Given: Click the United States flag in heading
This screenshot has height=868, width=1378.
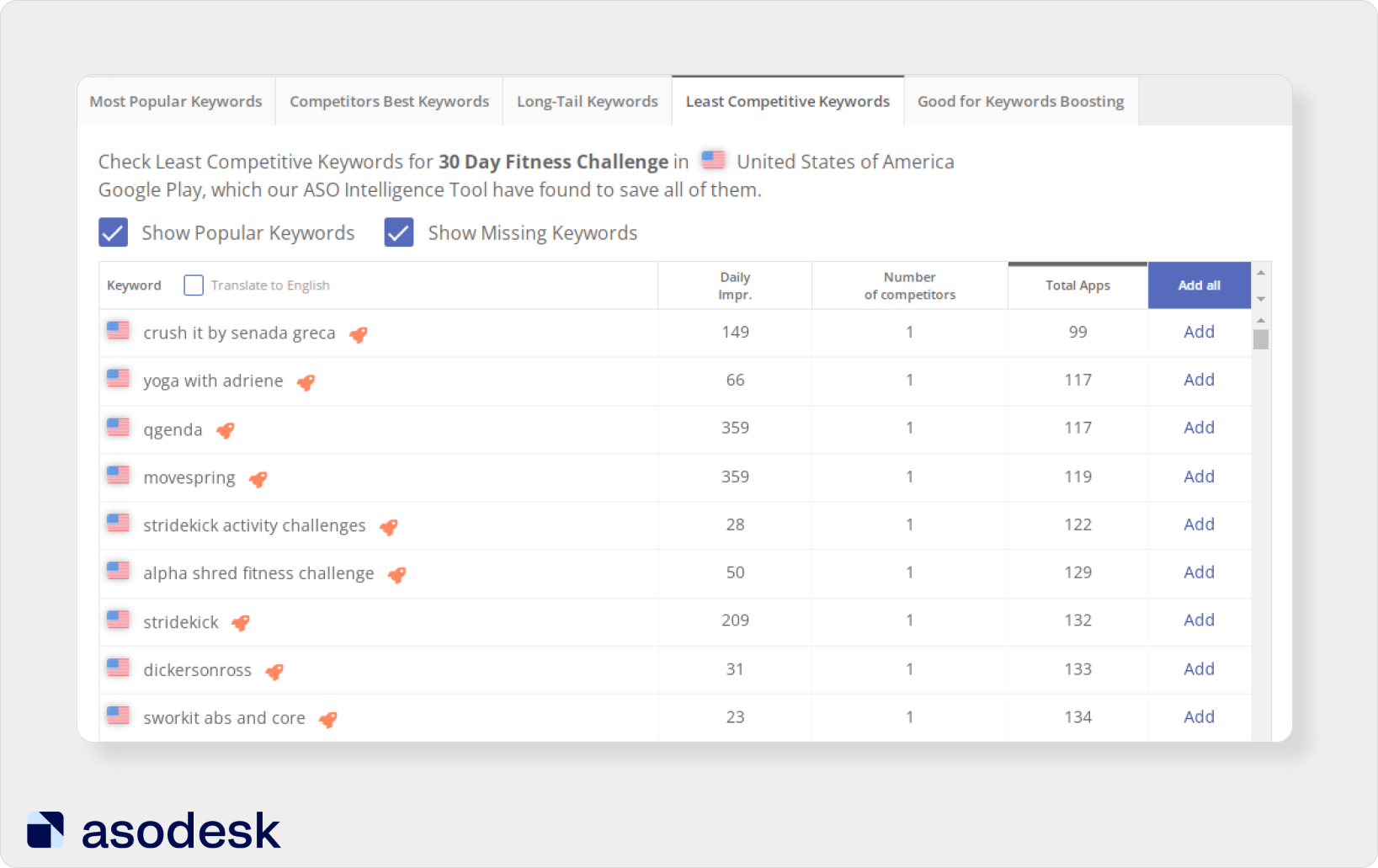Looking at the screenshot, I should (713, 159).
